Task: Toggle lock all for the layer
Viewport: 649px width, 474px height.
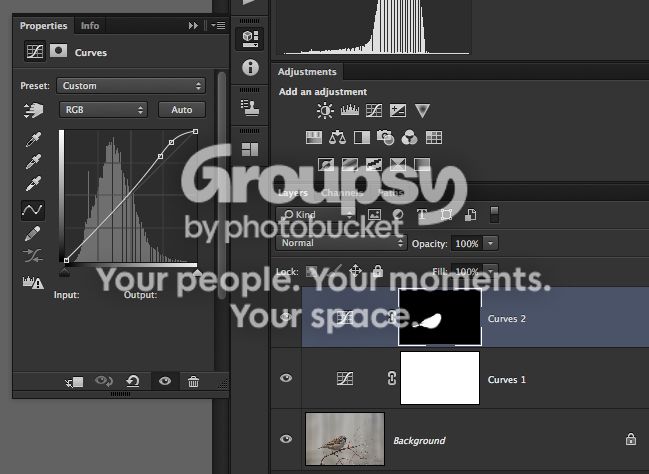Action: point(377,271)
